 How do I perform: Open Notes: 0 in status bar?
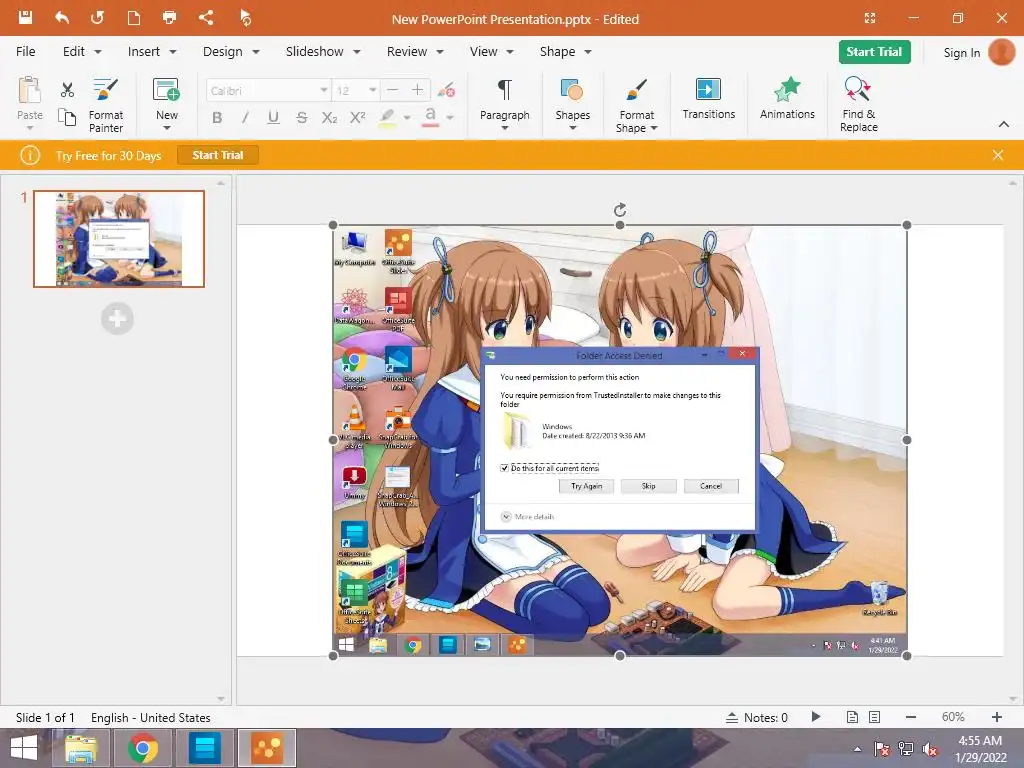point(757,718)
